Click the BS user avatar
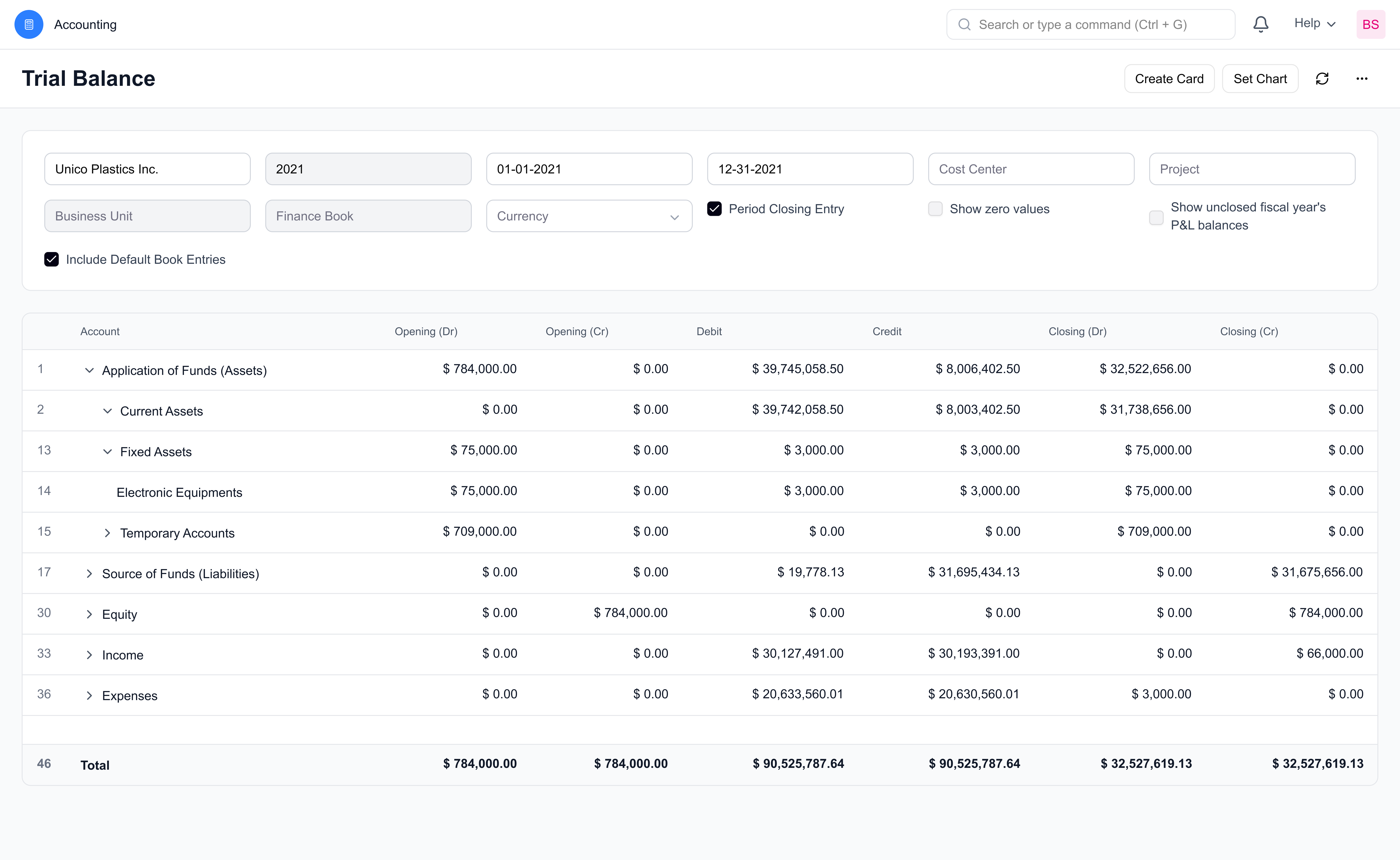 [1370, 24]
